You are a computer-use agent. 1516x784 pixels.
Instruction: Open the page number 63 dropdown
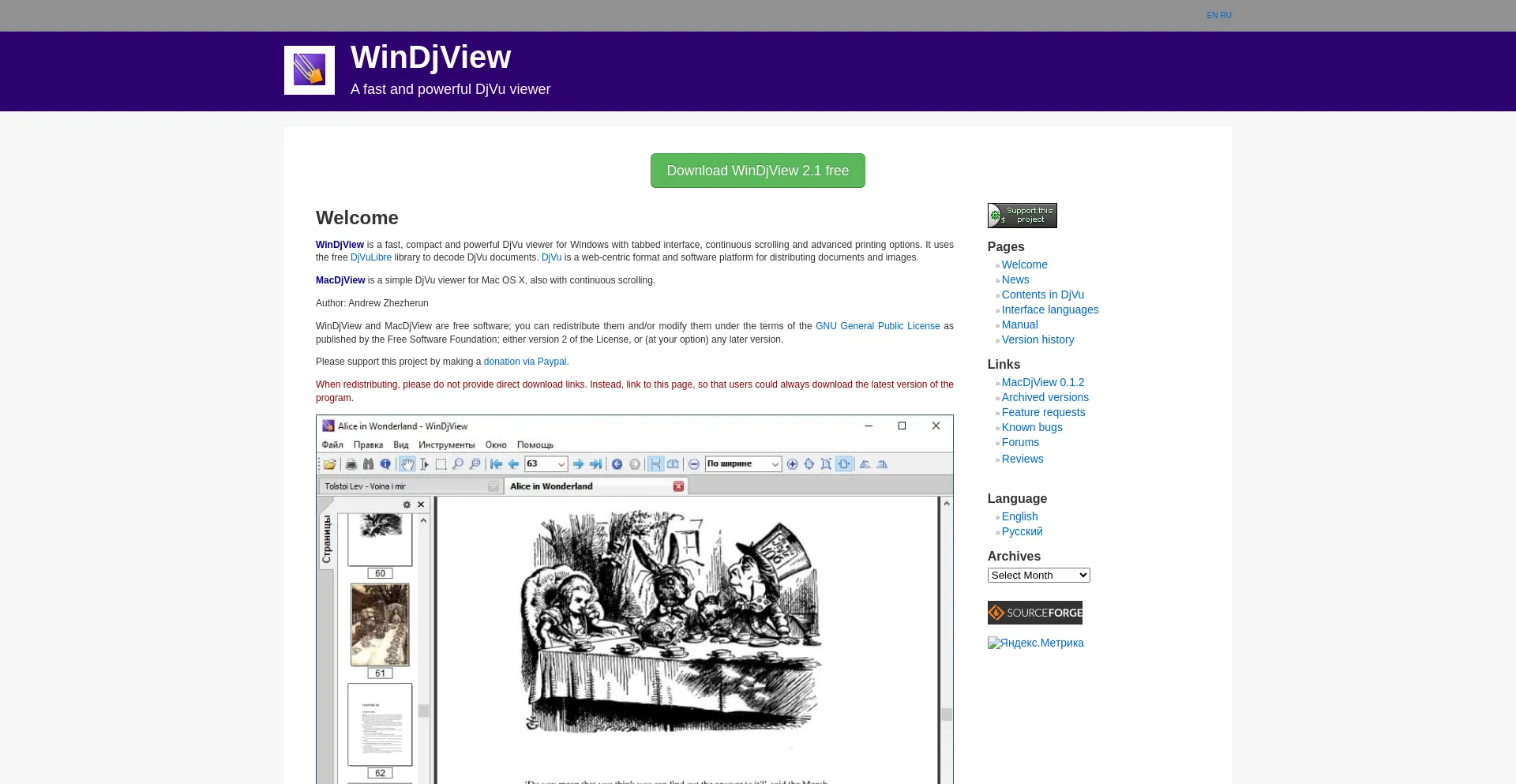(561, 464)
